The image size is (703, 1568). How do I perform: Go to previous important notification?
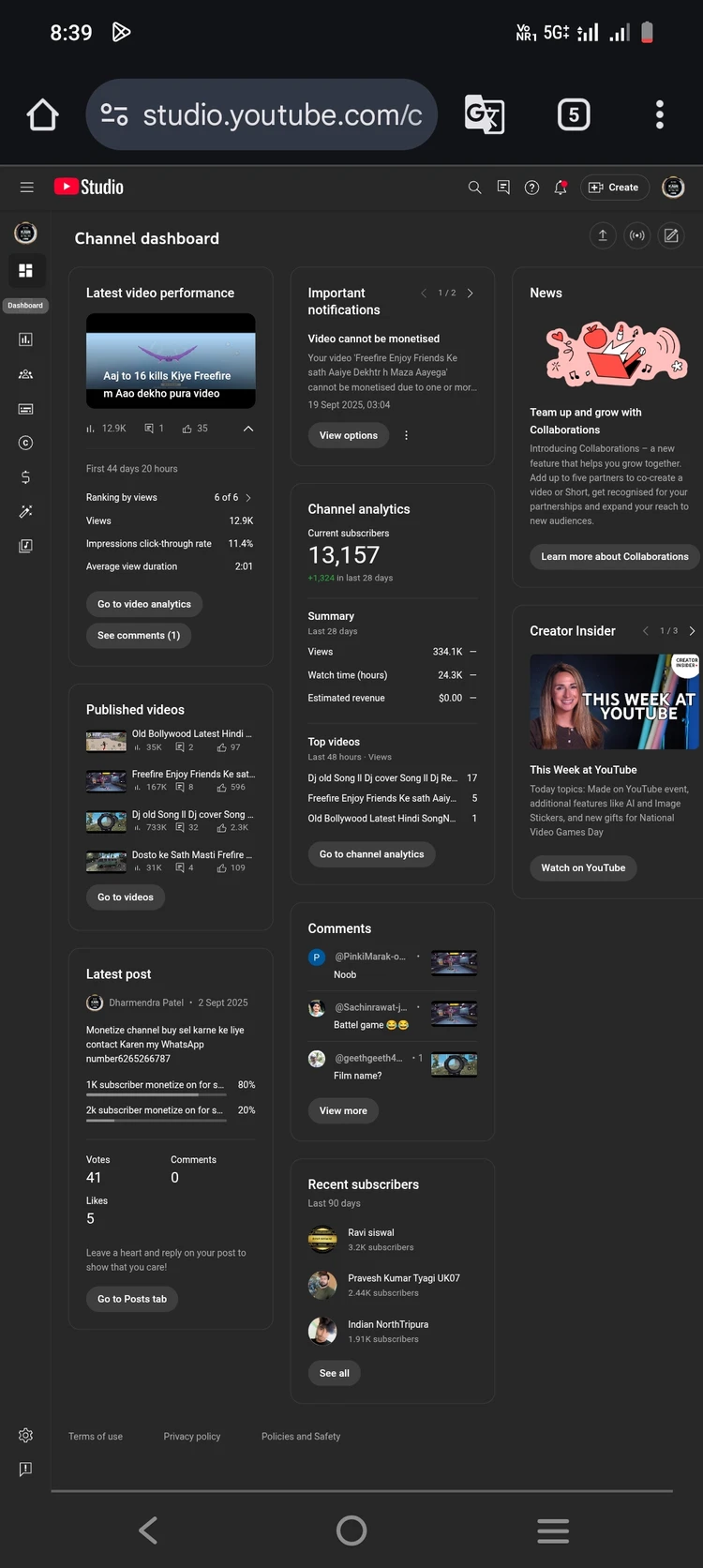coord(424,294)
